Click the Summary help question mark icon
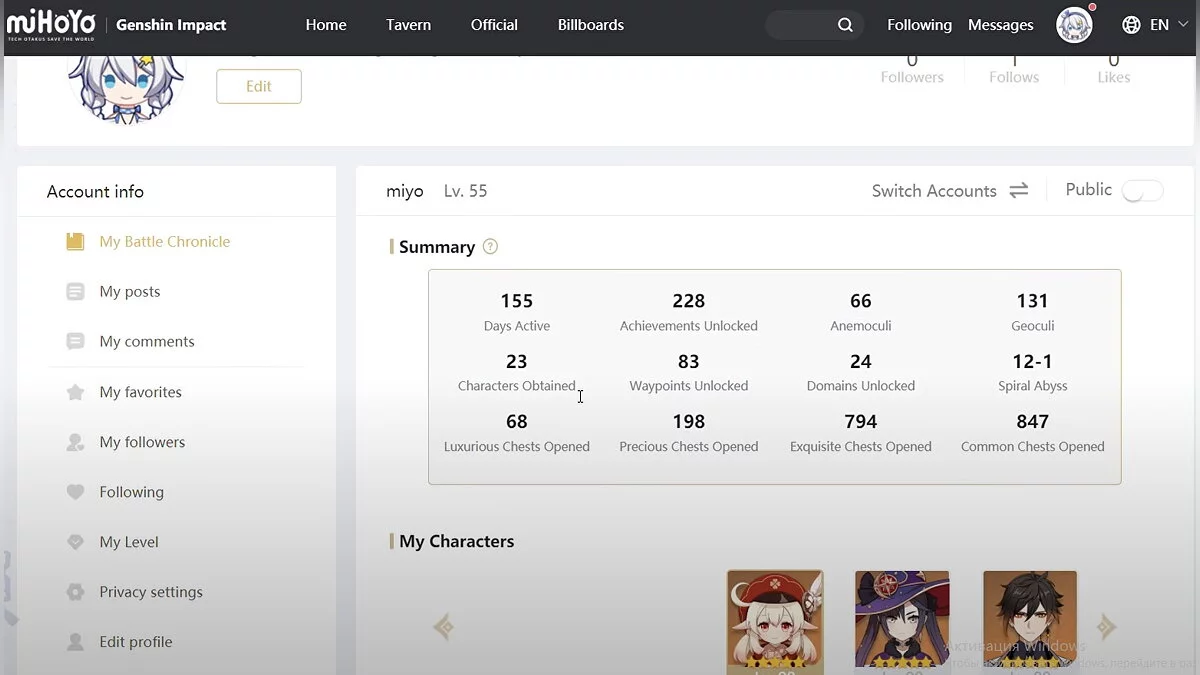The width and height of the screenshot is (1200, 675). point(490,247)
